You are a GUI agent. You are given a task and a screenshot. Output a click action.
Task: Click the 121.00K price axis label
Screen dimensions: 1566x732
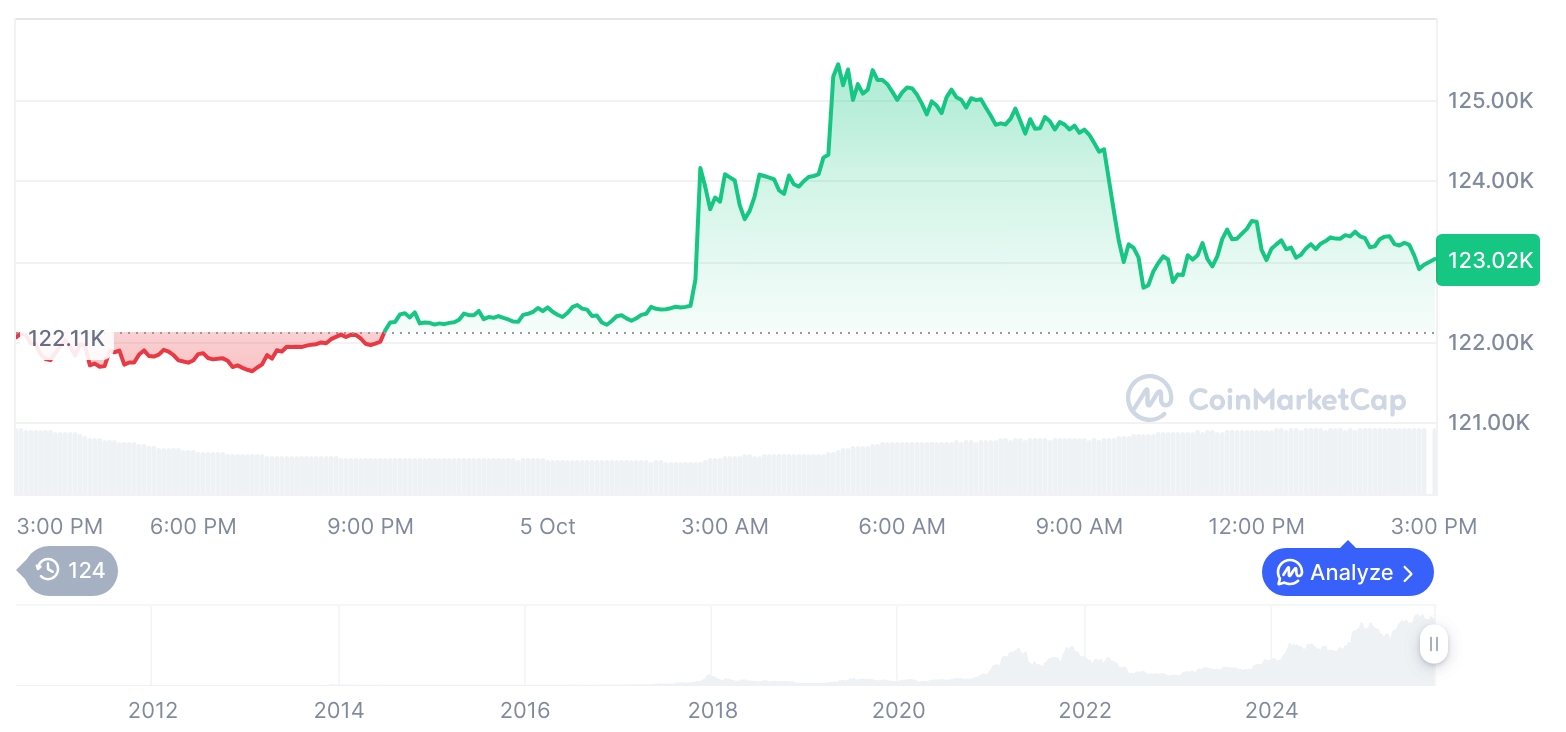1488,423
